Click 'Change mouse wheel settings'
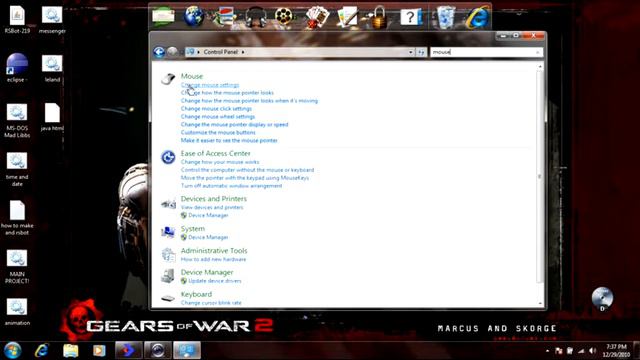640x360 pixels. (218, 117)
